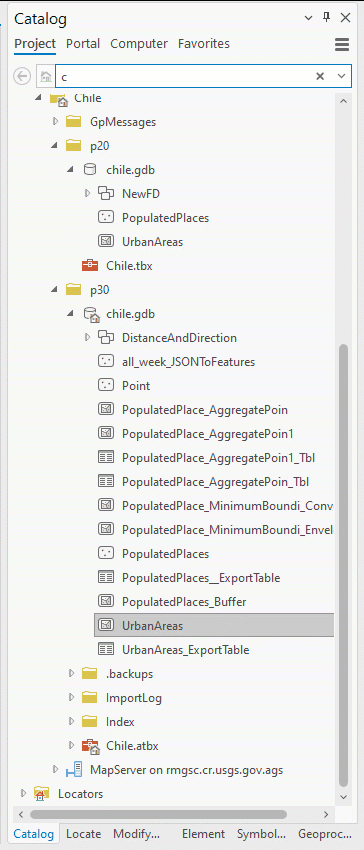The width and height of the screenshot is (364, 850).
Task: Click the MapServer connection icon
Action: coord(73,770)
